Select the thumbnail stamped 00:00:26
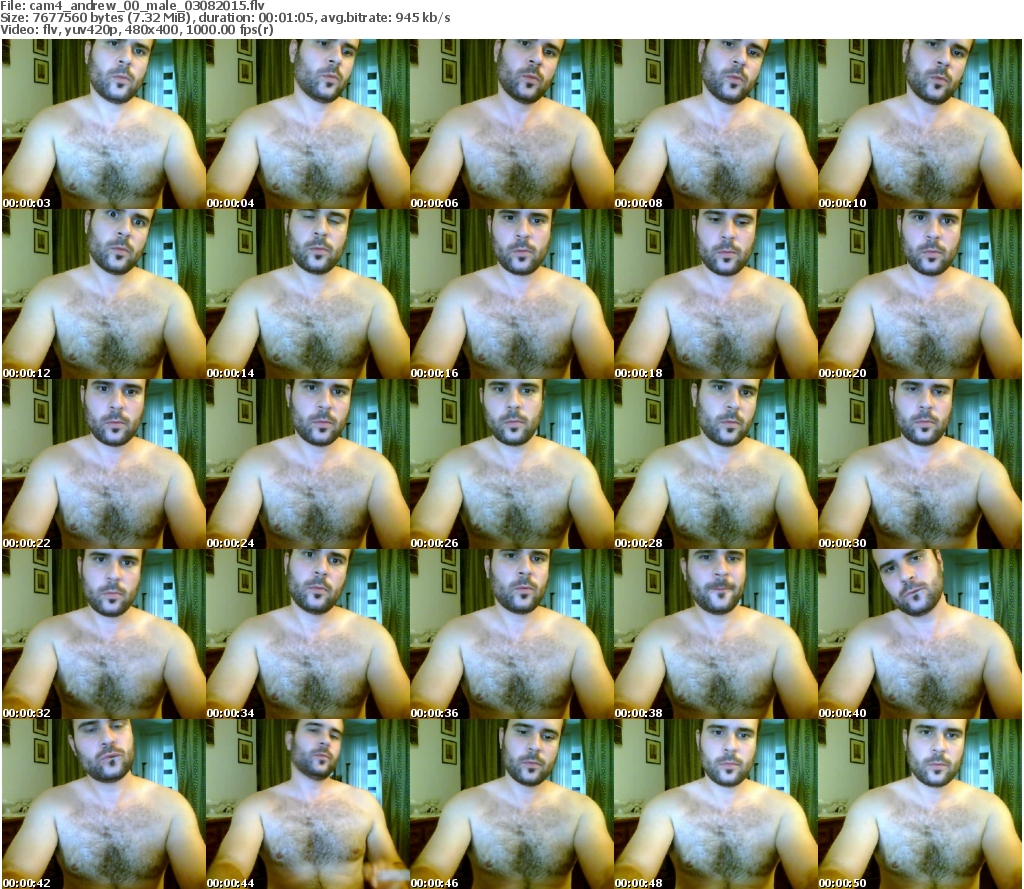The width and height of the screenshot is (1024, 889). click(512, 464)
